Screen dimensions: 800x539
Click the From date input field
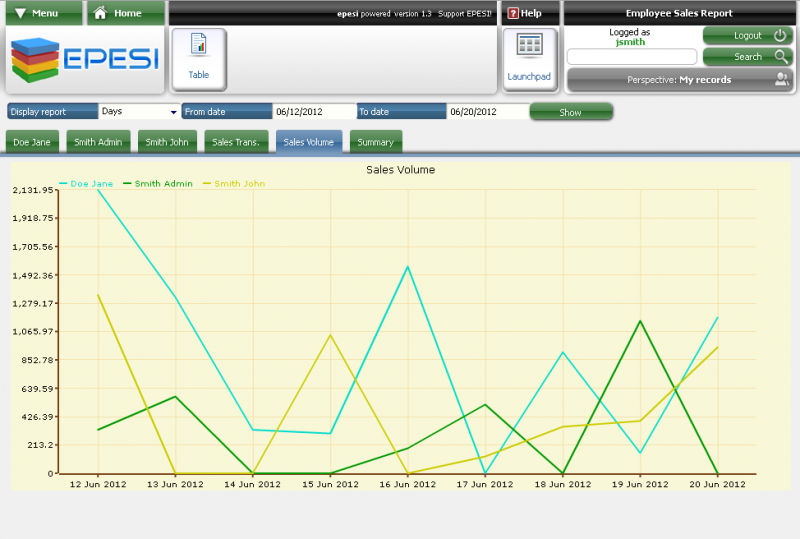point(314,112)
